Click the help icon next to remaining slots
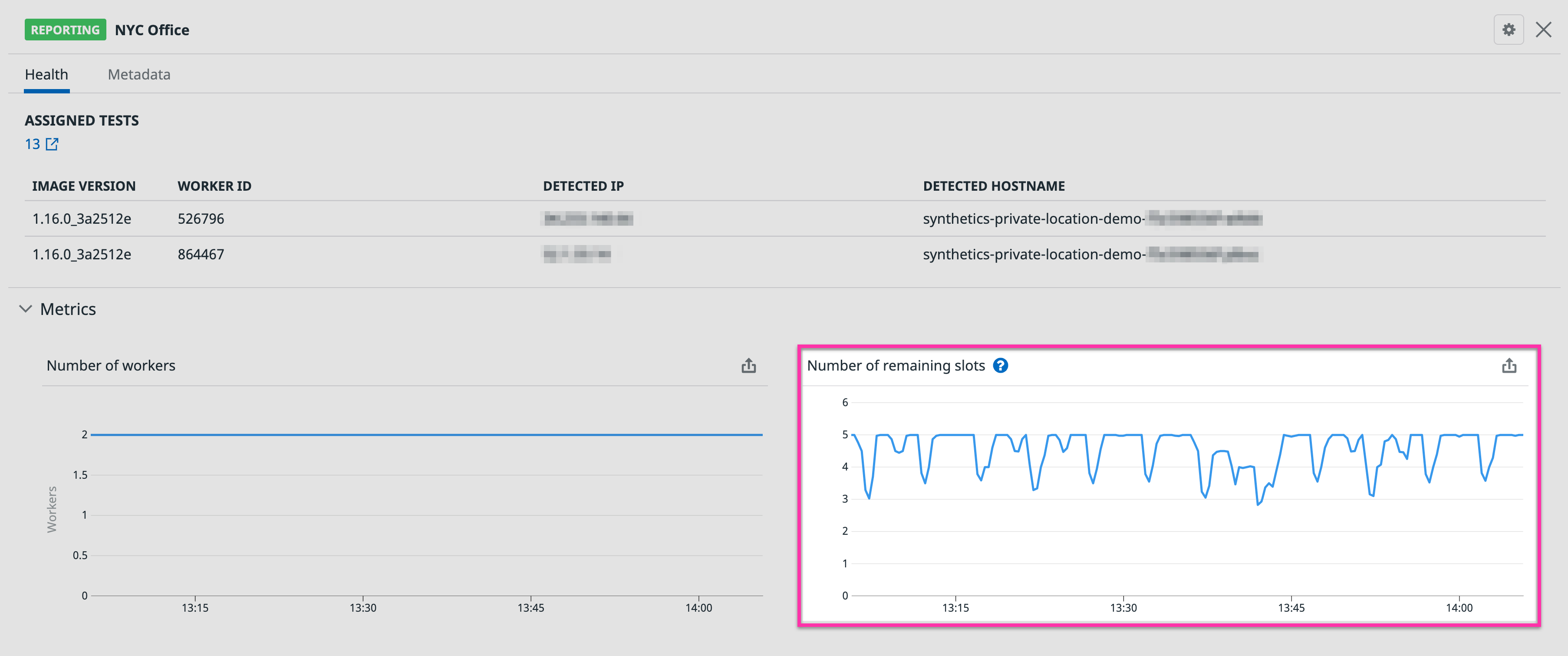Screen dimensions: 1568x656 (1001, 365)
